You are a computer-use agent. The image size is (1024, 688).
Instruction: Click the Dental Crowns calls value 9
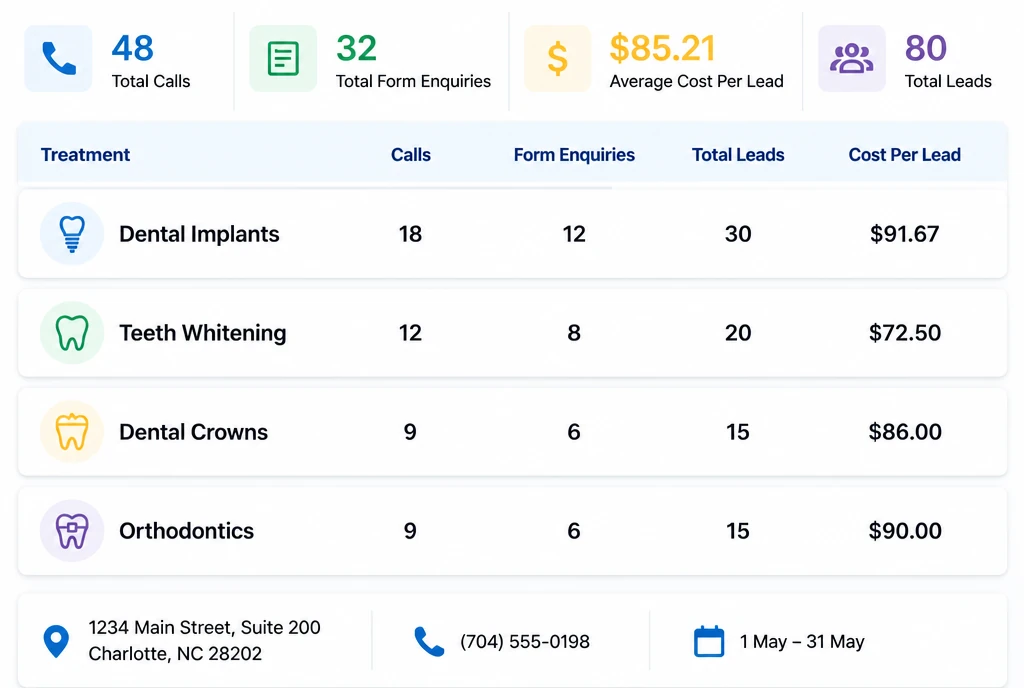pyautogui.click(x=410, y=432)
